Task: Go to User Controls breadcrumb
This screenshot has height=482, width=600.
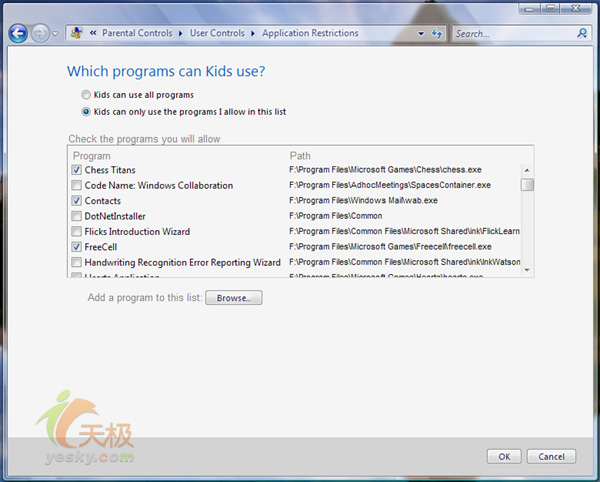Action: click(x=217, y=33)
